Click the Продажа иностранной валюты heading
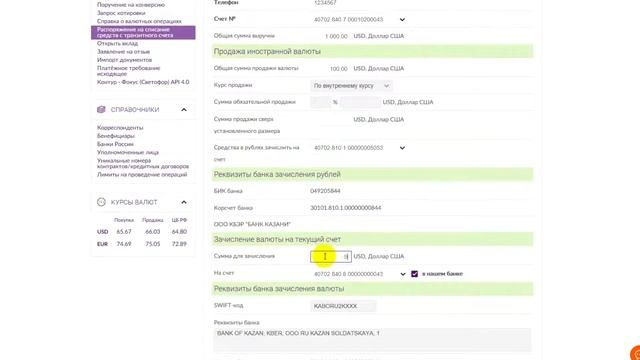 (x=267, y=51)
